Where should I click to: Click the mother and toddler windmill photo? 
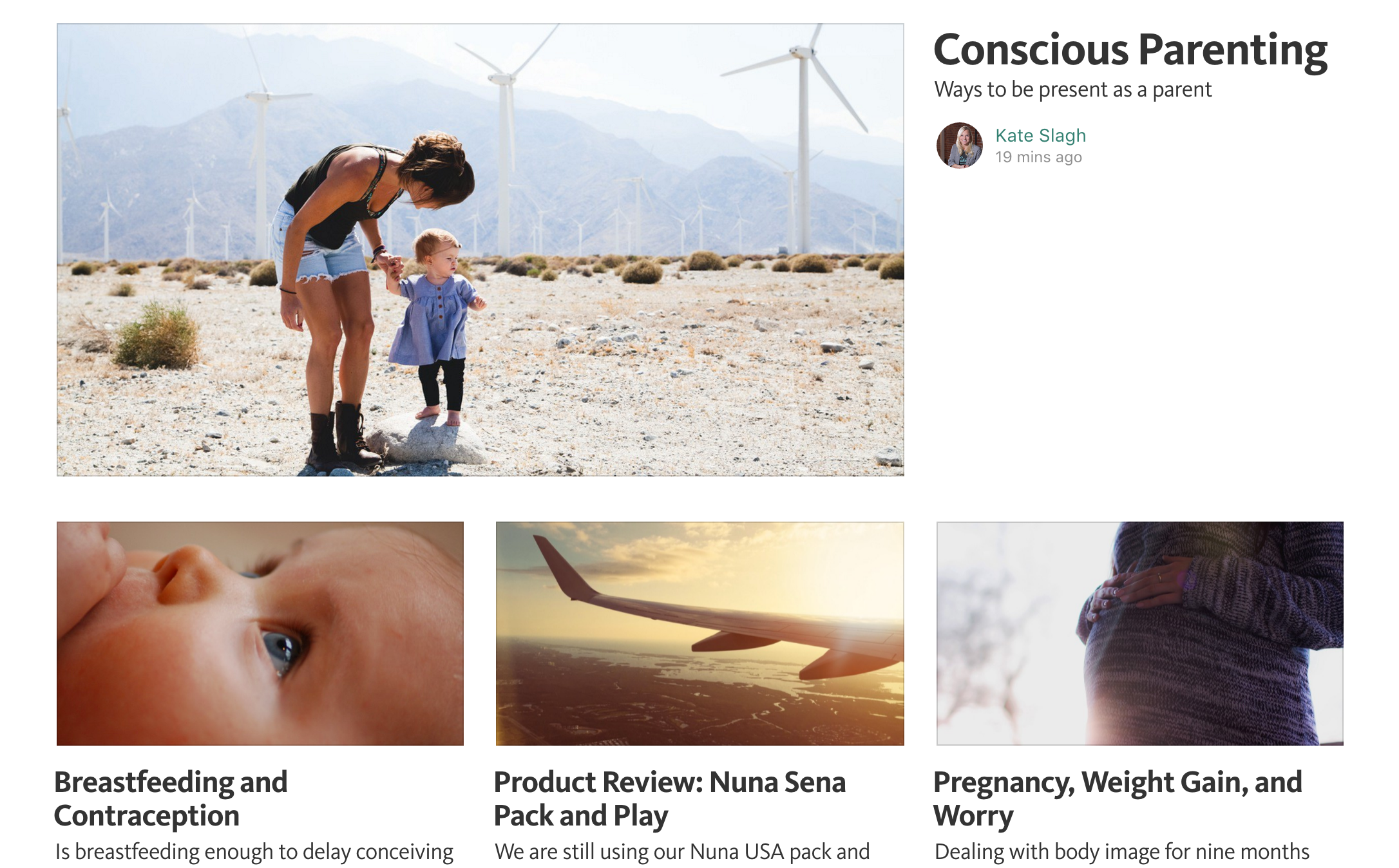pyautogui.click(x=481, y=250)
